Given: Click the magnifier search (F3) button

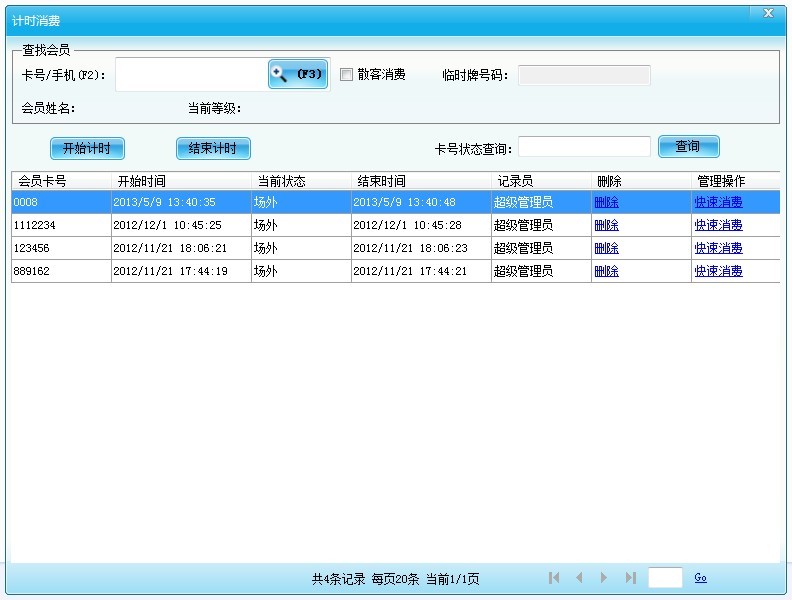Looking at the screenshot, I should coord(298,74).
